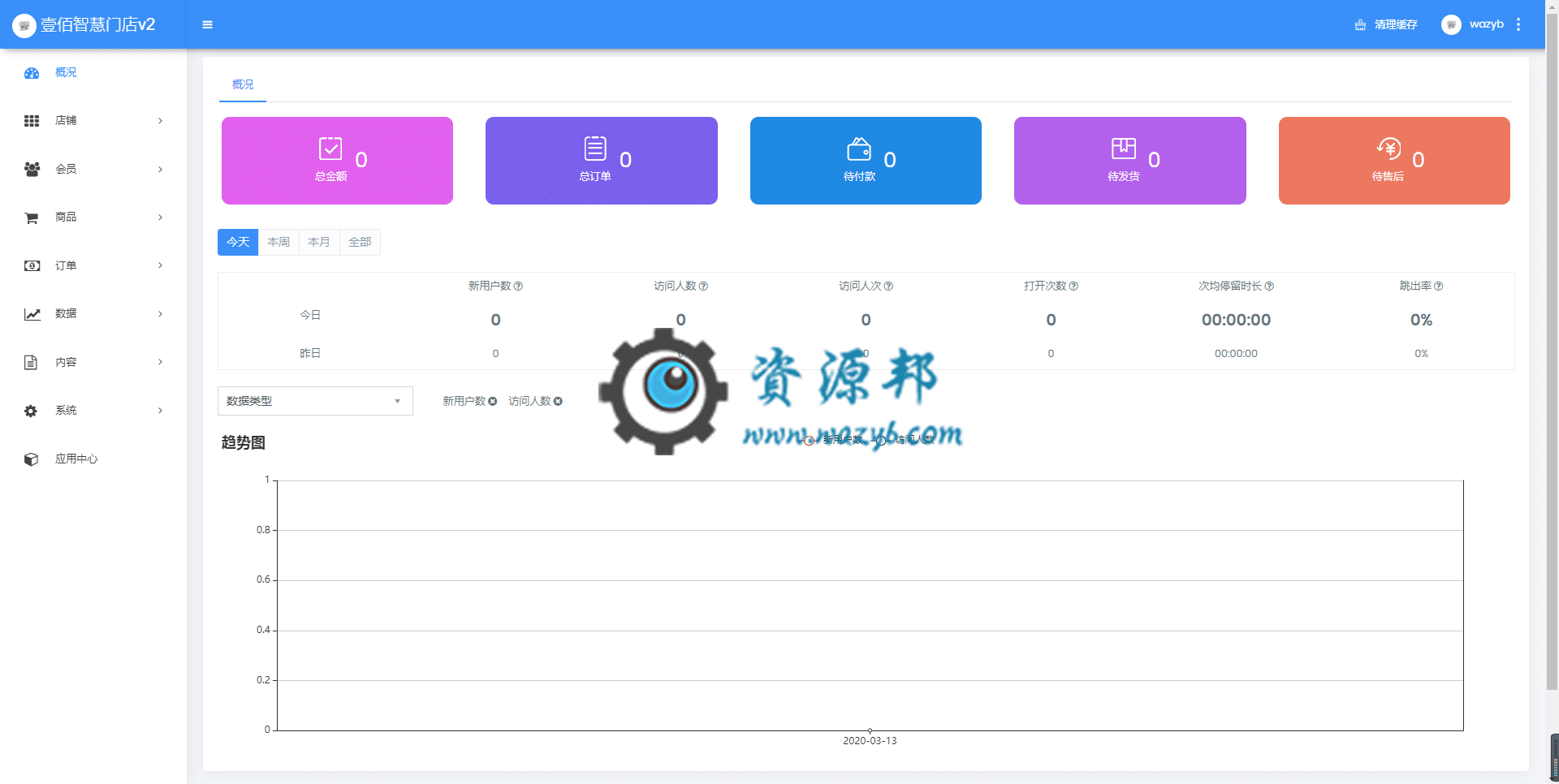Click help icon next to 新用户数 column
The image size is (1559, 784).
pyautogui.click(x=518, y=286)
